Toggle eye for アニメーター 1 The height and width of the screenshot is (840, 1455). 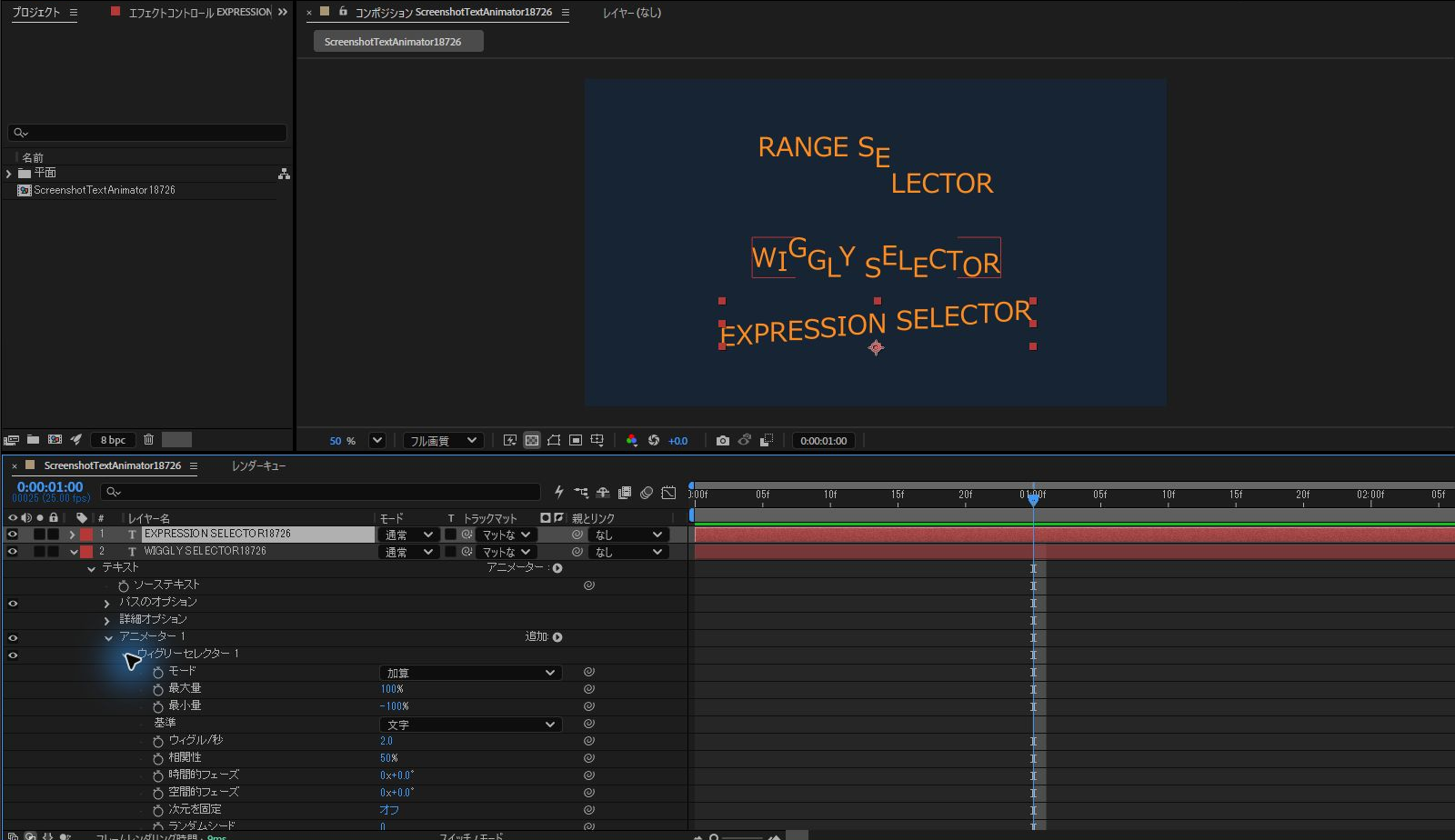coord(13,638)
